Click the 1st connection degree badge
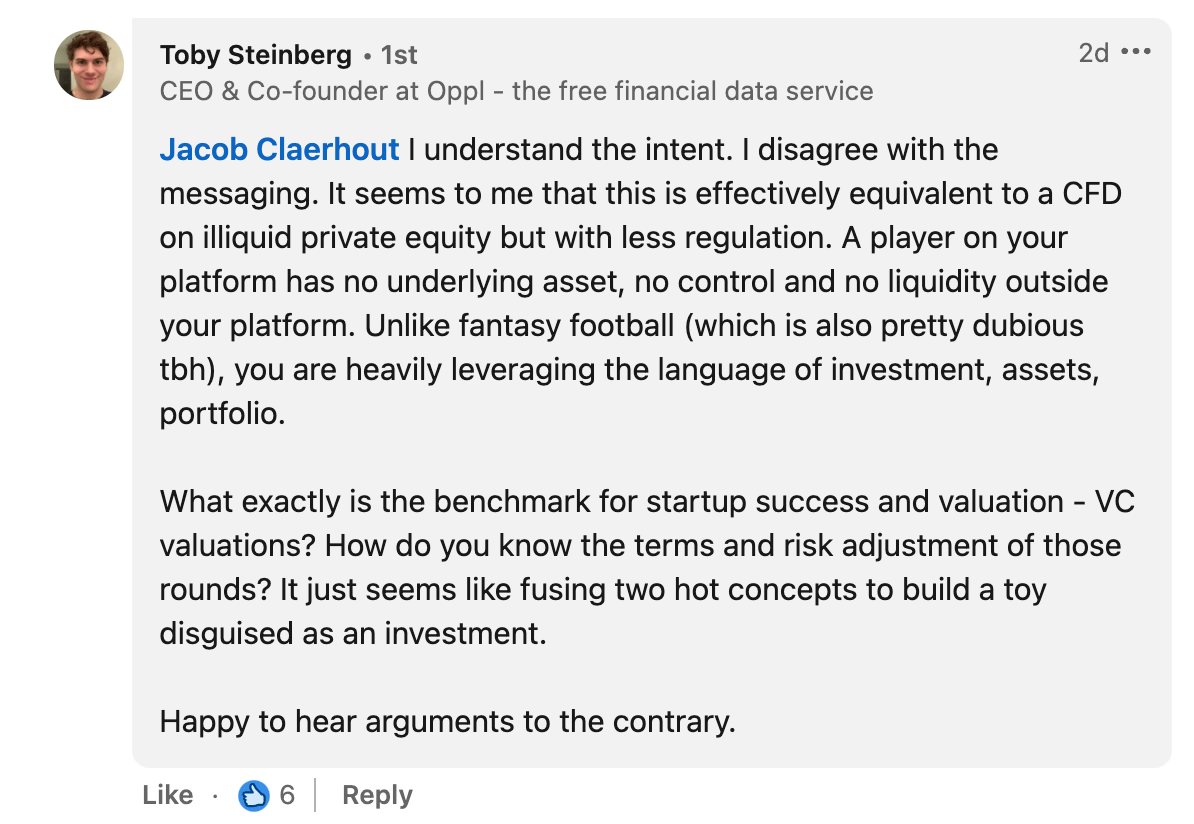Image resolution: width=1194 pixels, height=824 pixels. [399, 55]
